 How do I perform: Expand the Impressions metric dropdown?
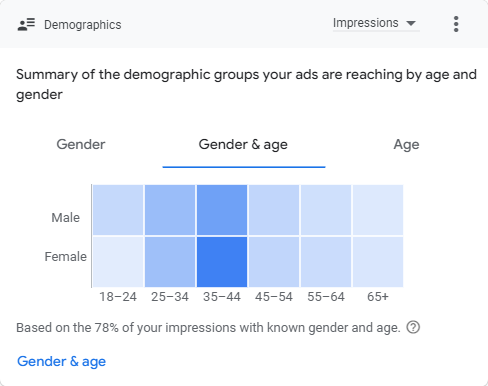(x=376, y=23)
